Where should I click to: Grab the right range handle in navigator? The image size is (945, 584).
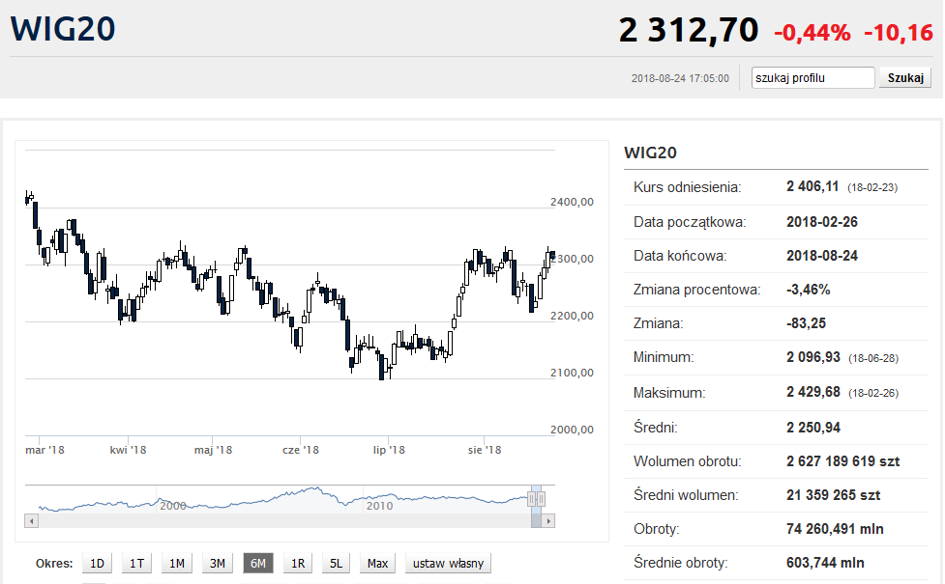pos(541,498)
